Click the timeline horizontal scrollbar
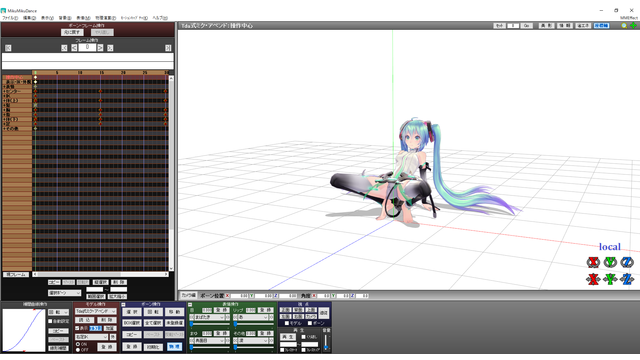The height and width of the screenshot is (360, 640). point(100,274)
